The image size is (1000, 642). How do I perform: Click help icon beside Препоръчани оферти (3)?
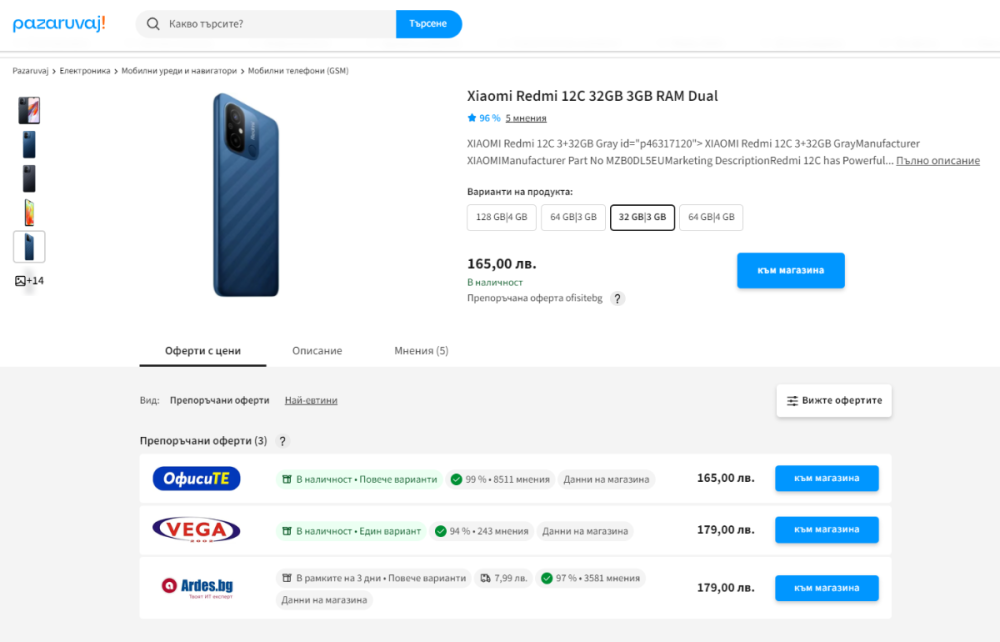282,441
